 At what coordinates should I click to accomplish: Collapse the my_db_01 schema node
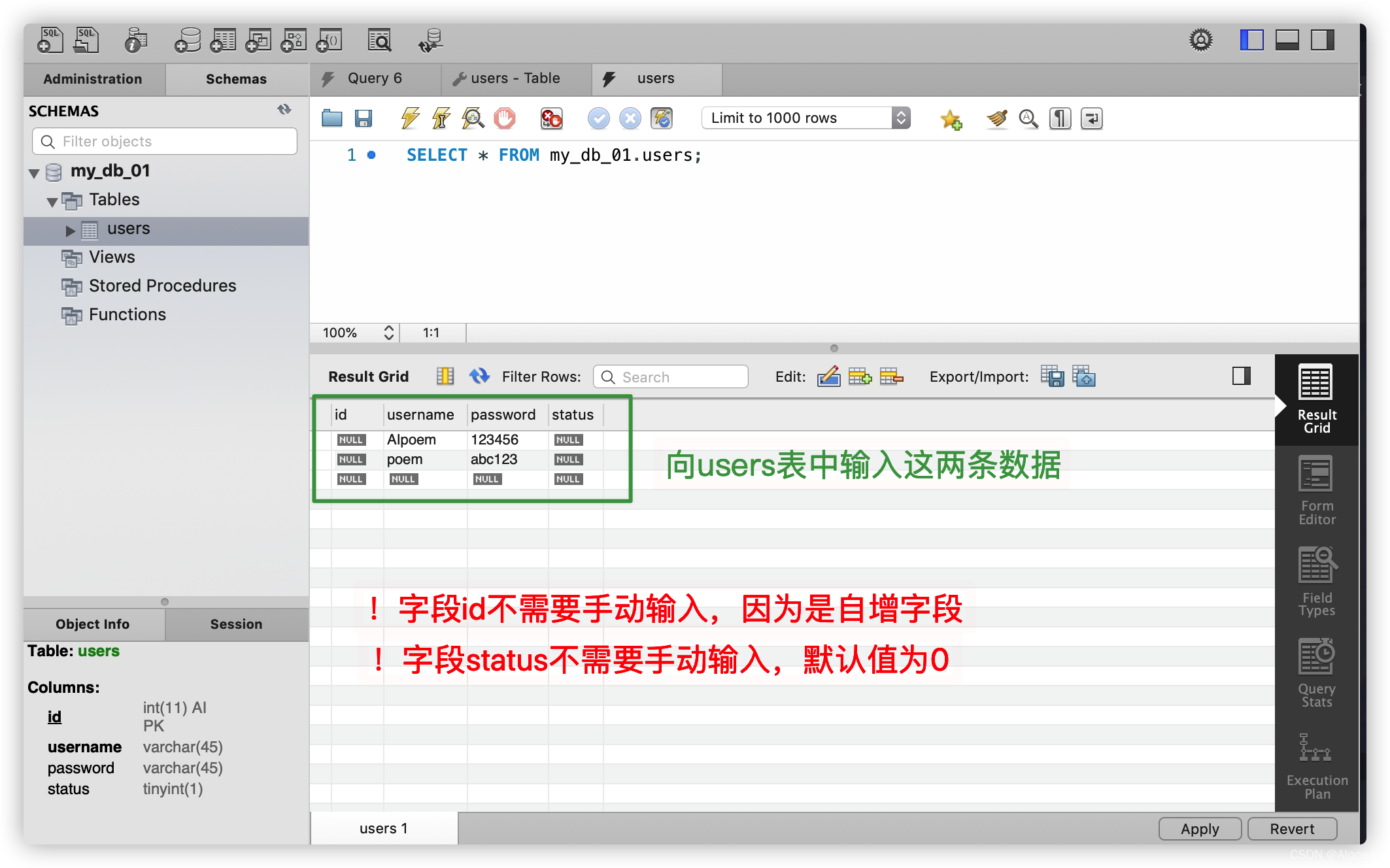(34, 173)
